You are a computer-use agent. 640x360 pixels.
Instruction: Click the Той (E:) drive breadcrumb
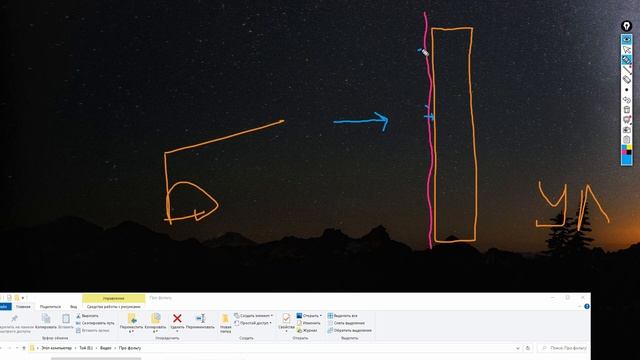point(86,348)
